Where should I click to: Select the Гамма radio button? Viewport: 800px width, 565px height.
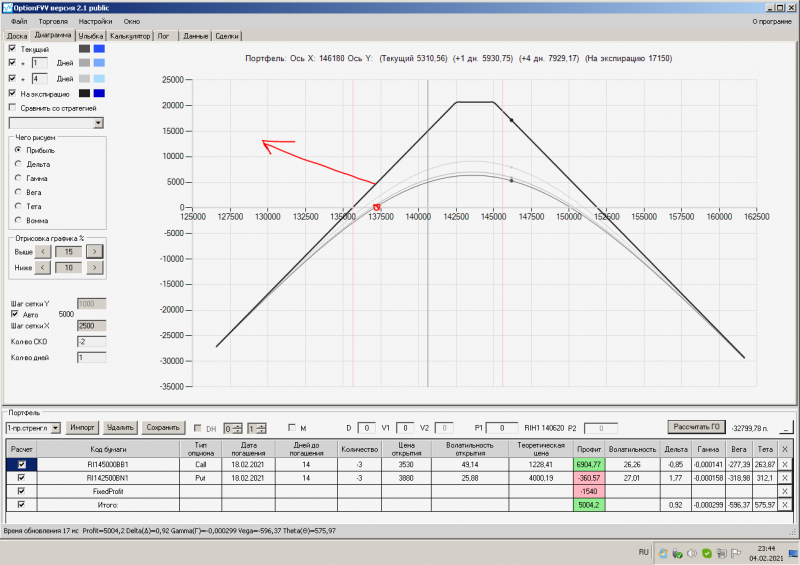(18, 178)
